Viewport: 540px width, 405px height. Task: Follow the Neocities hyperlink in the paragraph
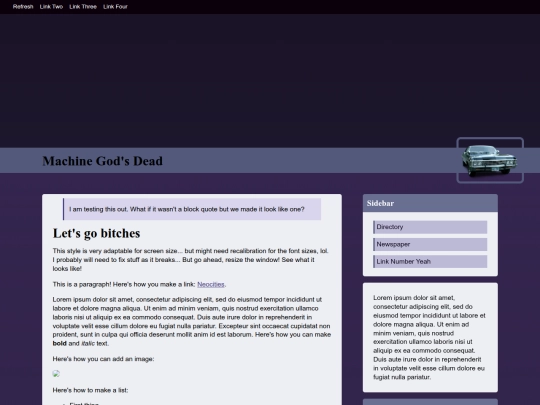[x=211, y=284]
